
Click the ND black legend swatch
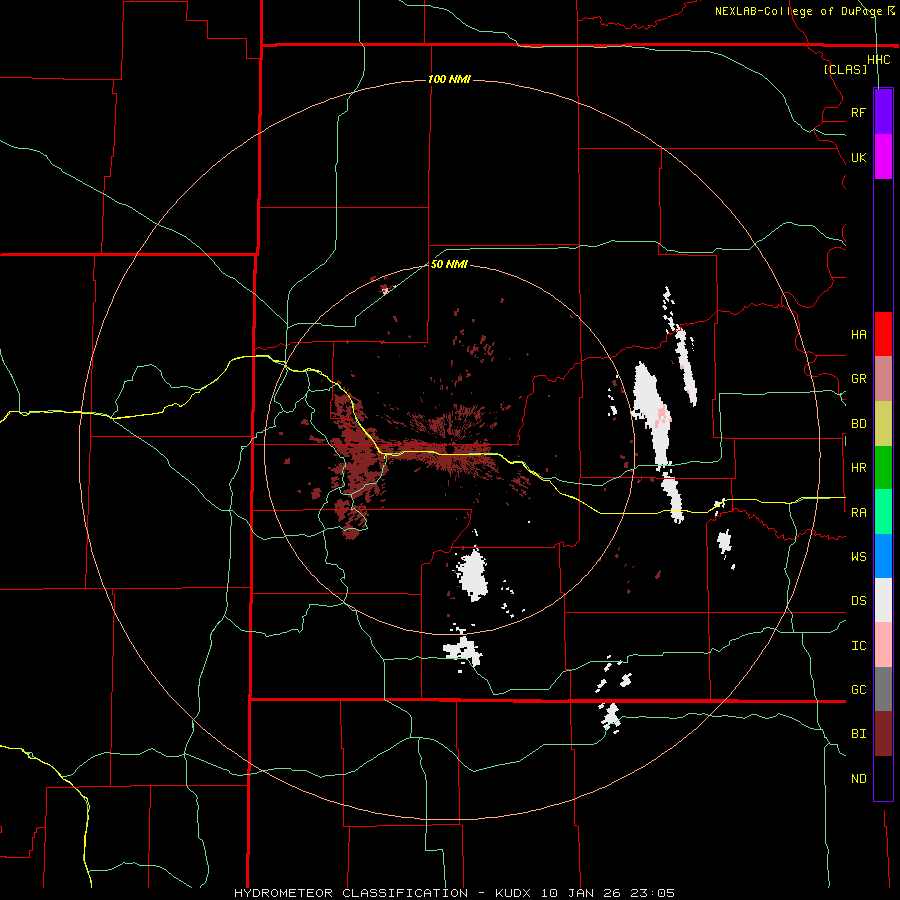(883, 778)
